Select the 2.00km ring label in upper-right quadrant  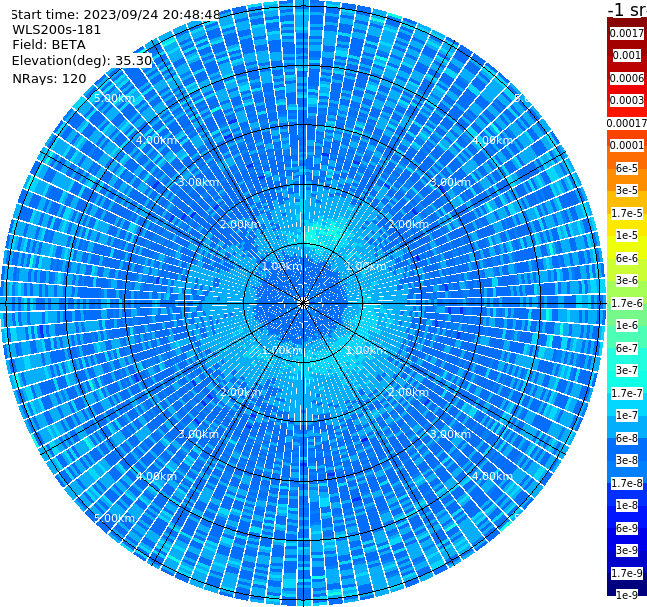coord(409,224)
